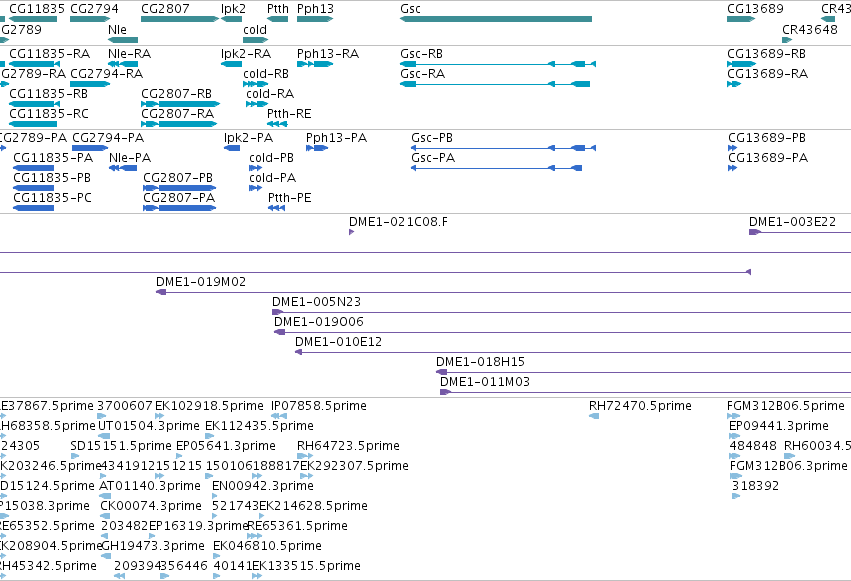Select the CG13689-PB protein label
851x581 pixels.
767,138
